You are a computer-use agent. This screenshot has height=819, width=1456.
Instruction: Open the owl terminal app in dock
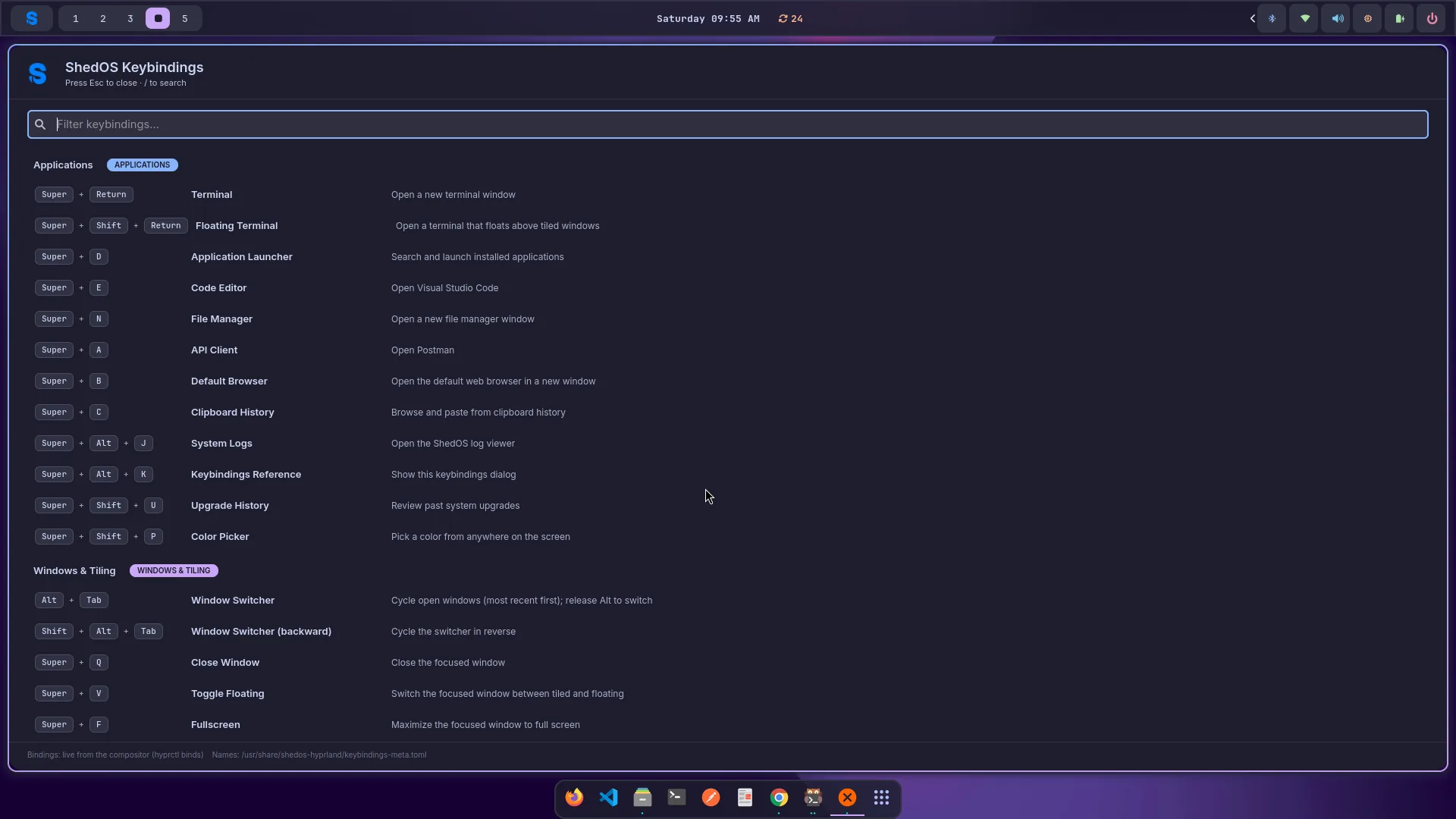point(813,797)
